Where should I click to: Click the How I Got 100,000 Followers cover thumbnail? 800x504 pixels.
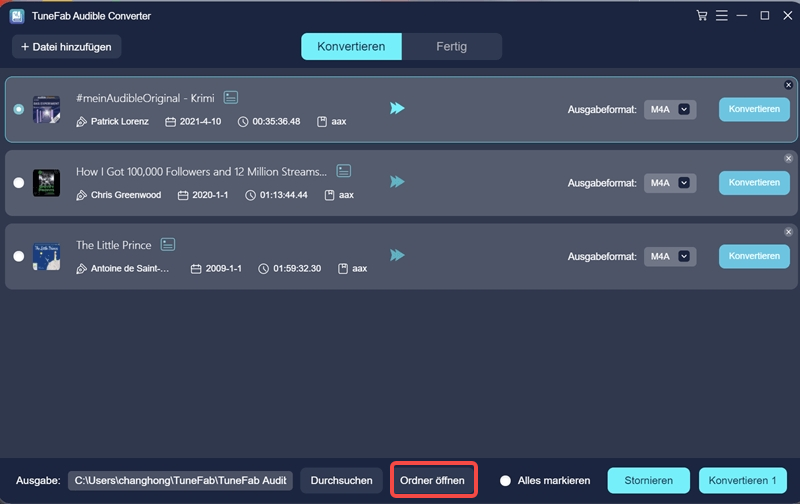[46, 183]
